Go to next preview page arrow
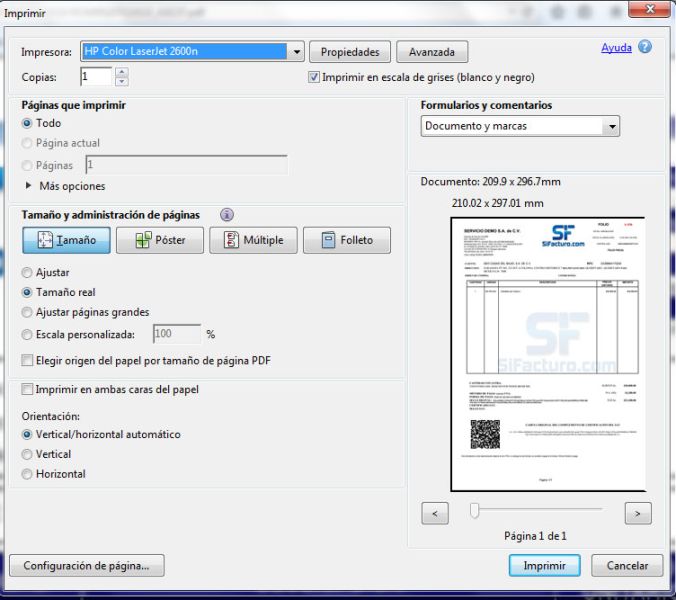This screenshot has height=600, width=676. click(x=636, y=511)
